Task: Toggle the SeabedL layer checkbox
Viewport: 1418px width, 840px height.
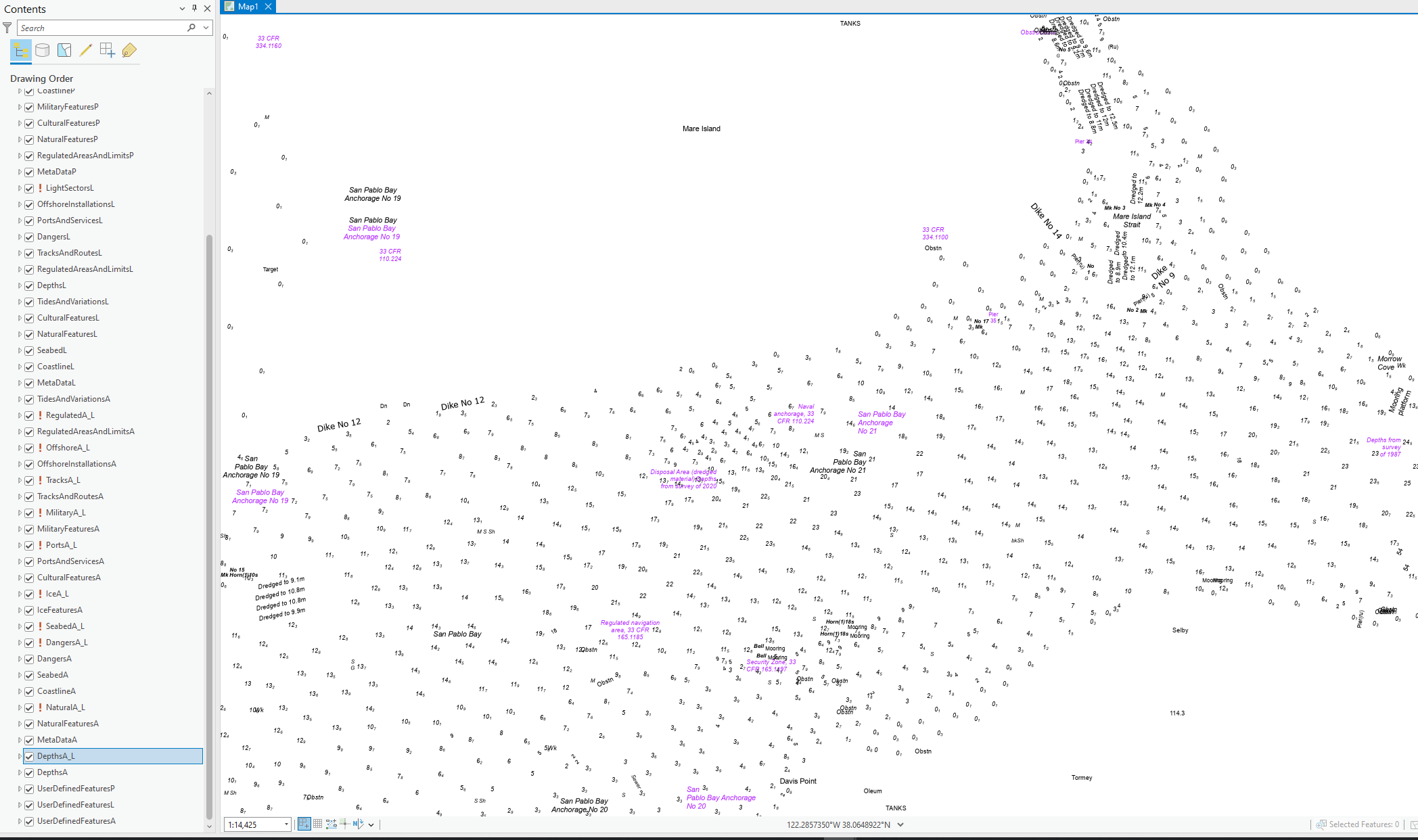Action: (30, 350)
